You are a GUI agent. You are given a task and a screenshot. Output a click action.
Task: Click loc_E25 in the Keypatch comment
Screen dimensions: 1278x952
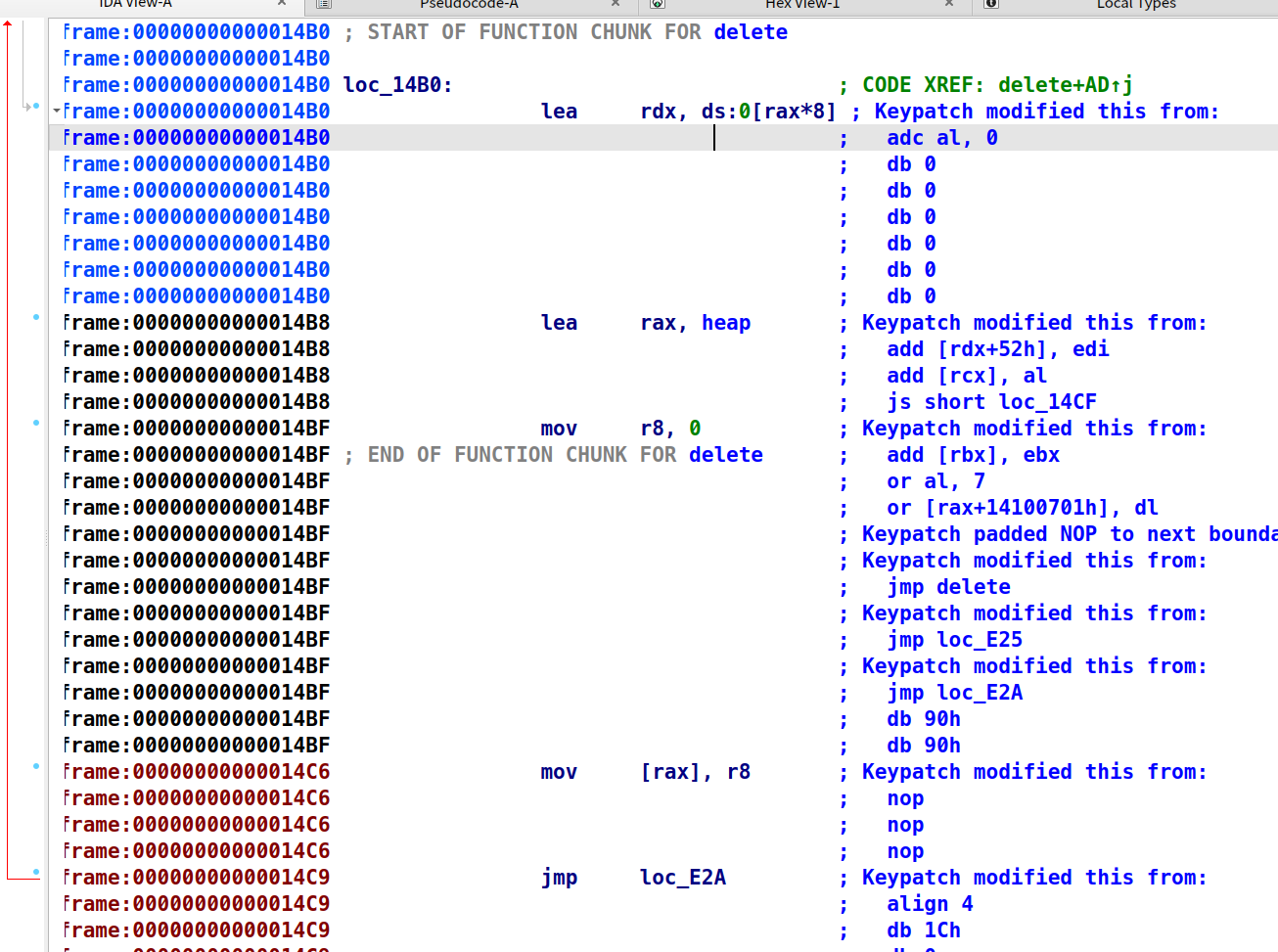[x=979, y=639]
